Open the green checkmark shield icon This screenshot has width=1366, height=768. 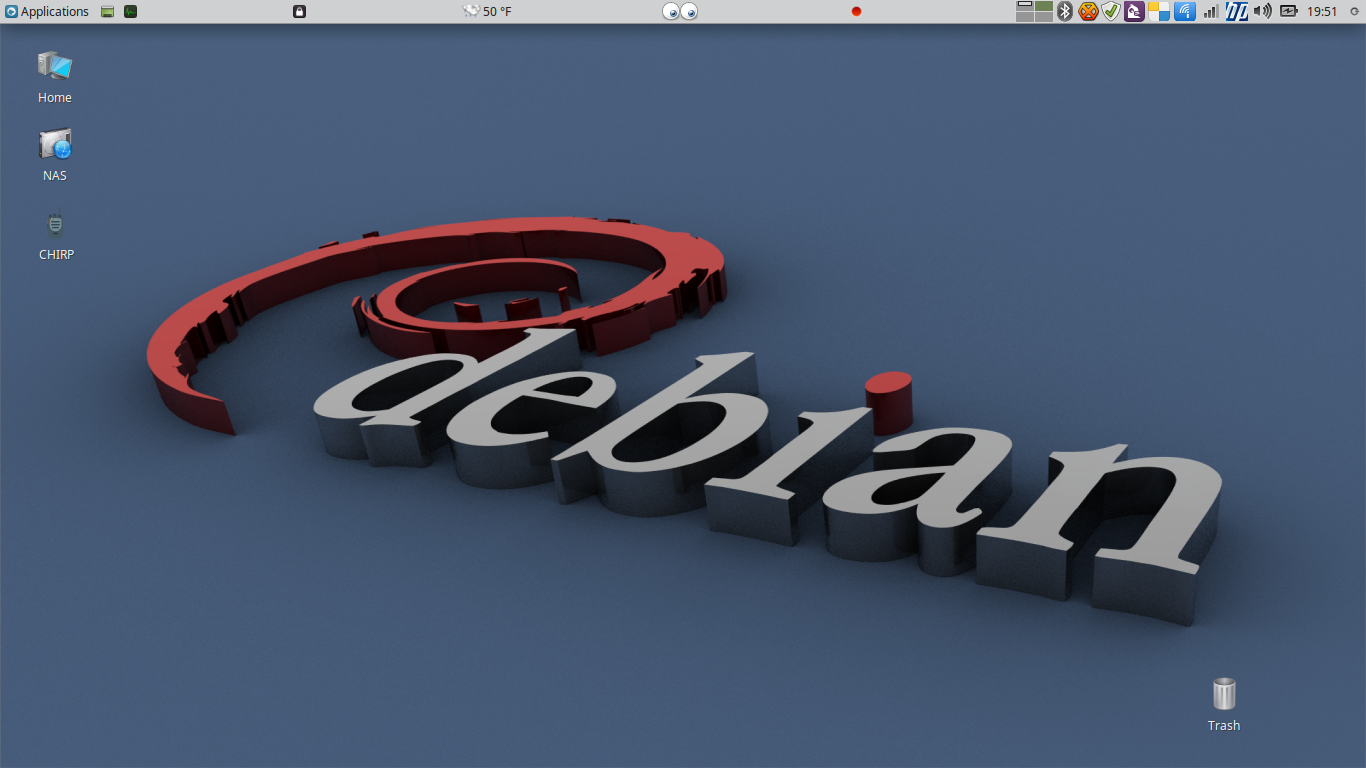tap(1111, 12)
